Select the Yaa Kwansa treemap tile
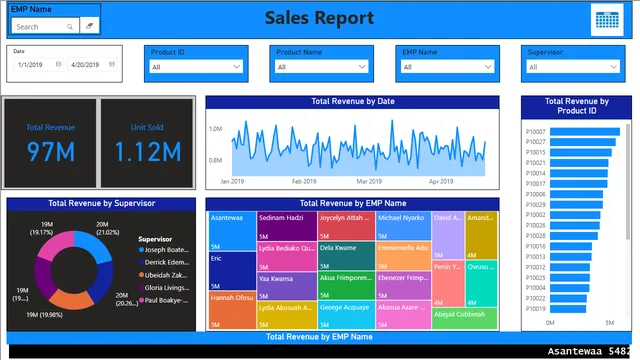 [x=287, y=286]
